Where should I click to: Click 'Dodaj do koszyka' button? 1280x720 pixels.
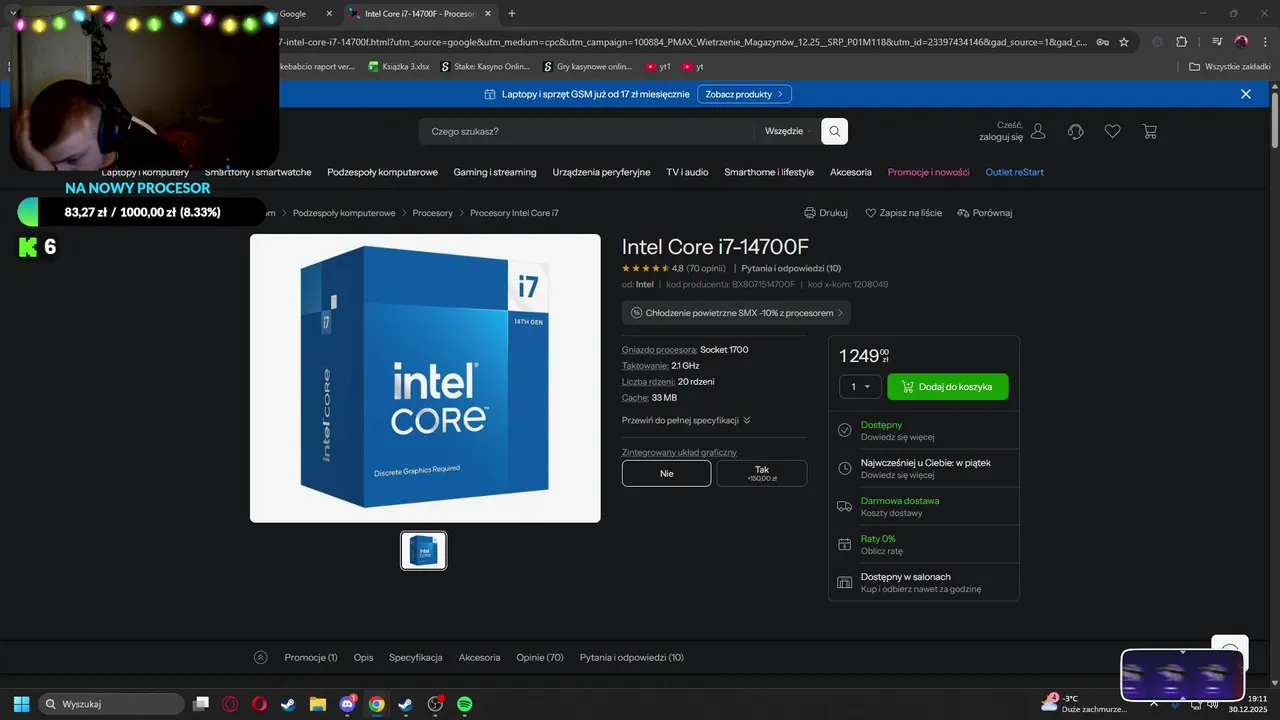tap(948, 386)
